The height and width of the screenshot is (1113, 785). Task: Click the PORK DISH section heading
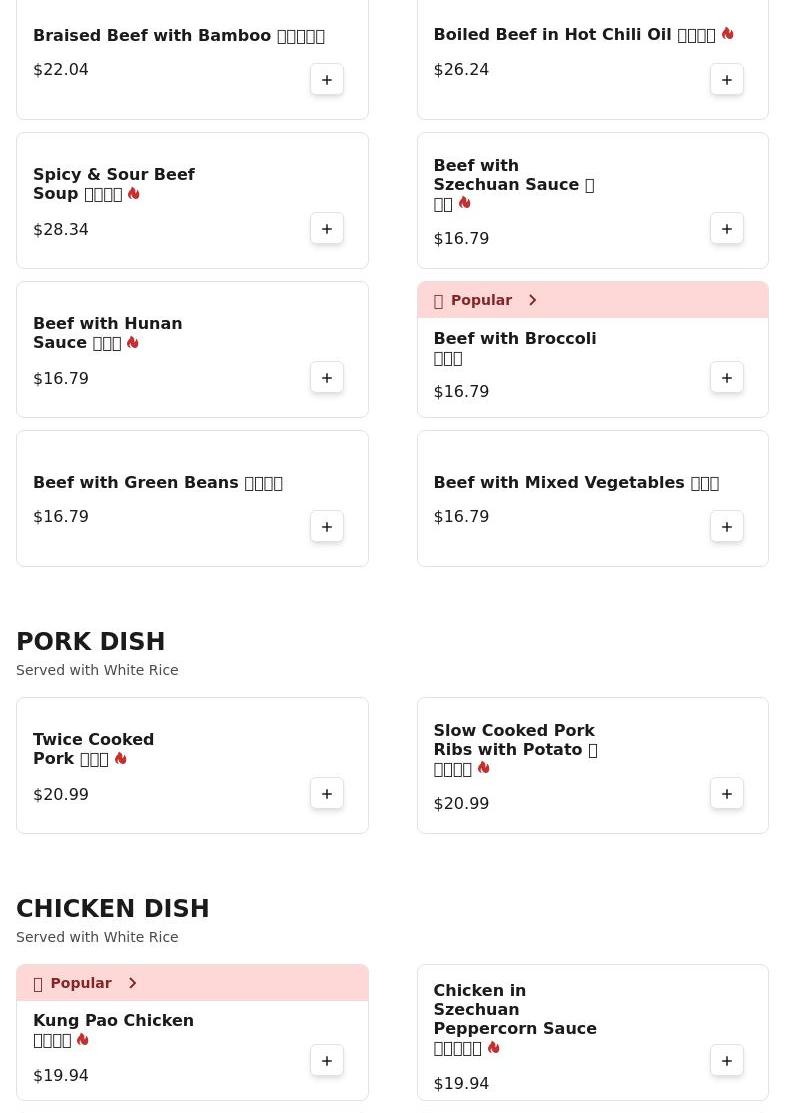[x=91, y=642]
